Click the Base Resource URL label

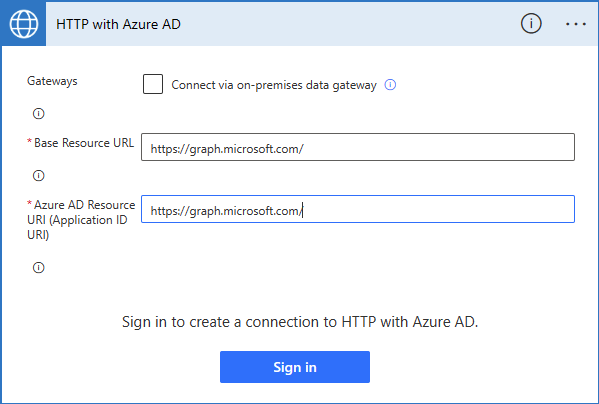pyautogui.click(x=84, y=143)
